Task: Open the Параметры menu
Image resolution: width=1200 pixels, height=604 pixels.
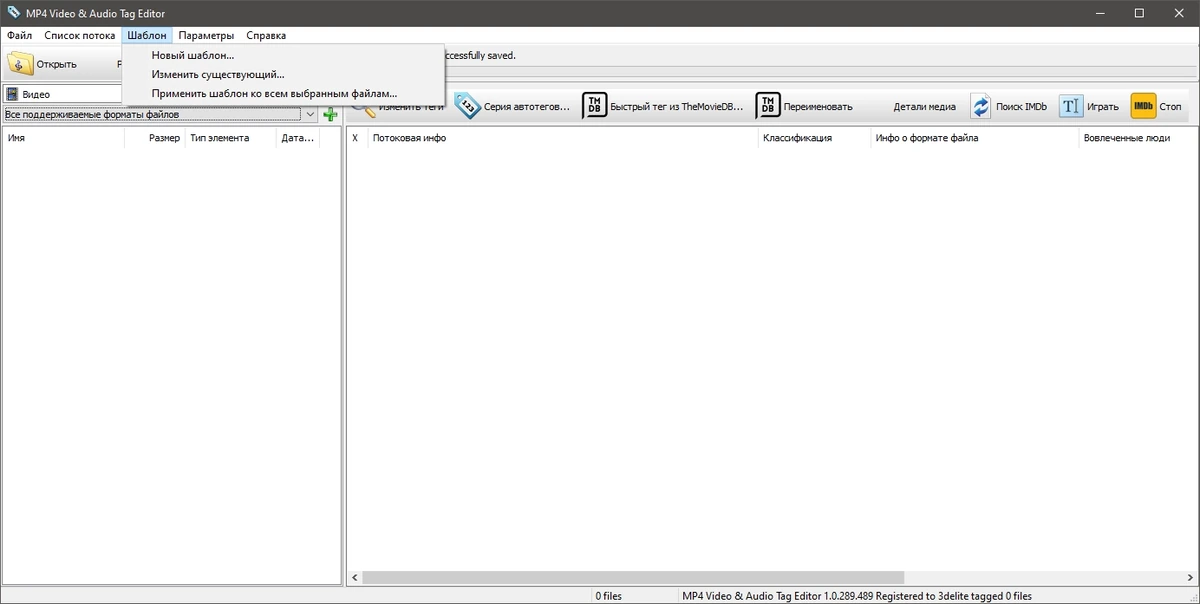Action: tap(206, 35)
